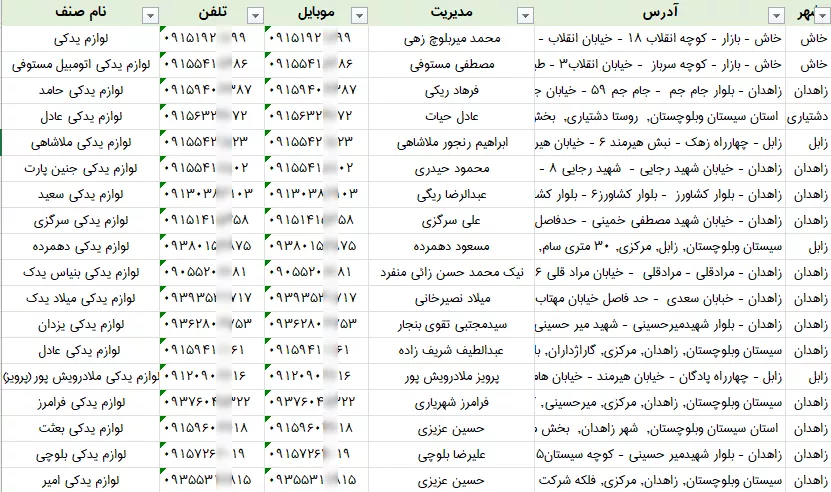The height and width of the screenshot is (492, 831).
Task: Select the تلفن header cell
Action: 212,13
